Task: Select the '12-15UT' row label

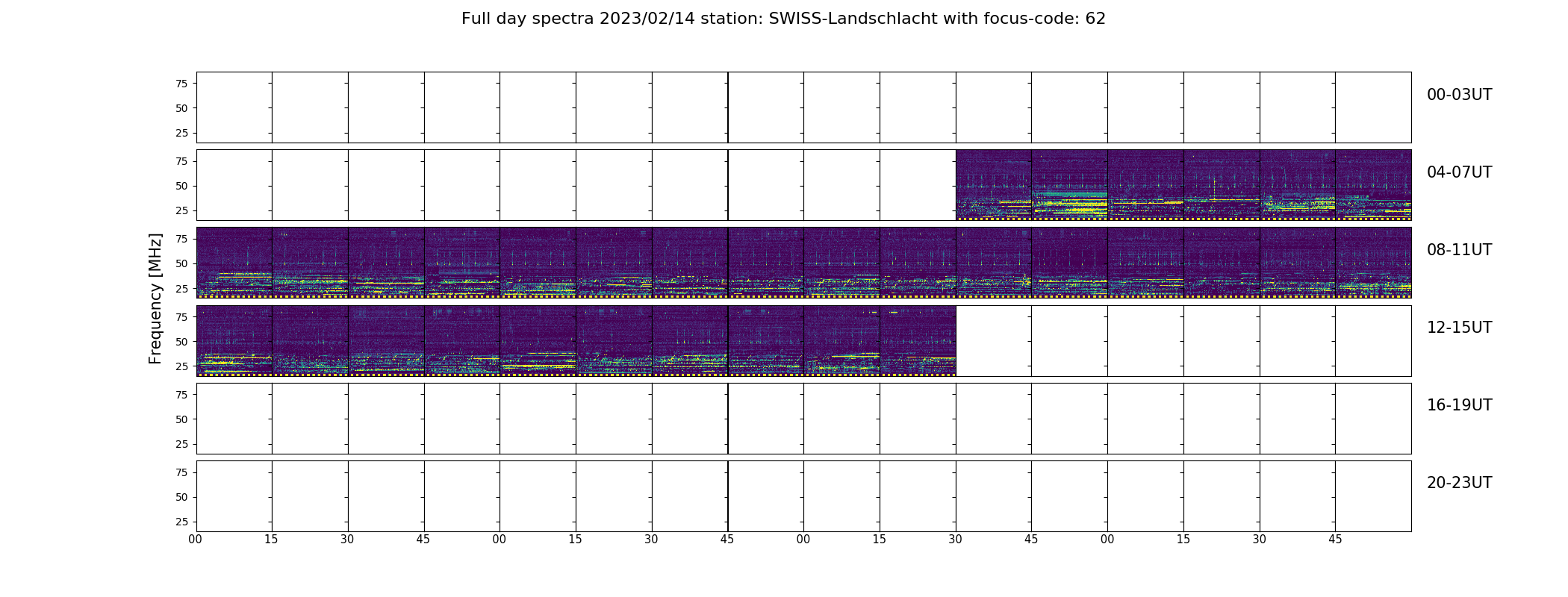Action: click(1459, 328)
